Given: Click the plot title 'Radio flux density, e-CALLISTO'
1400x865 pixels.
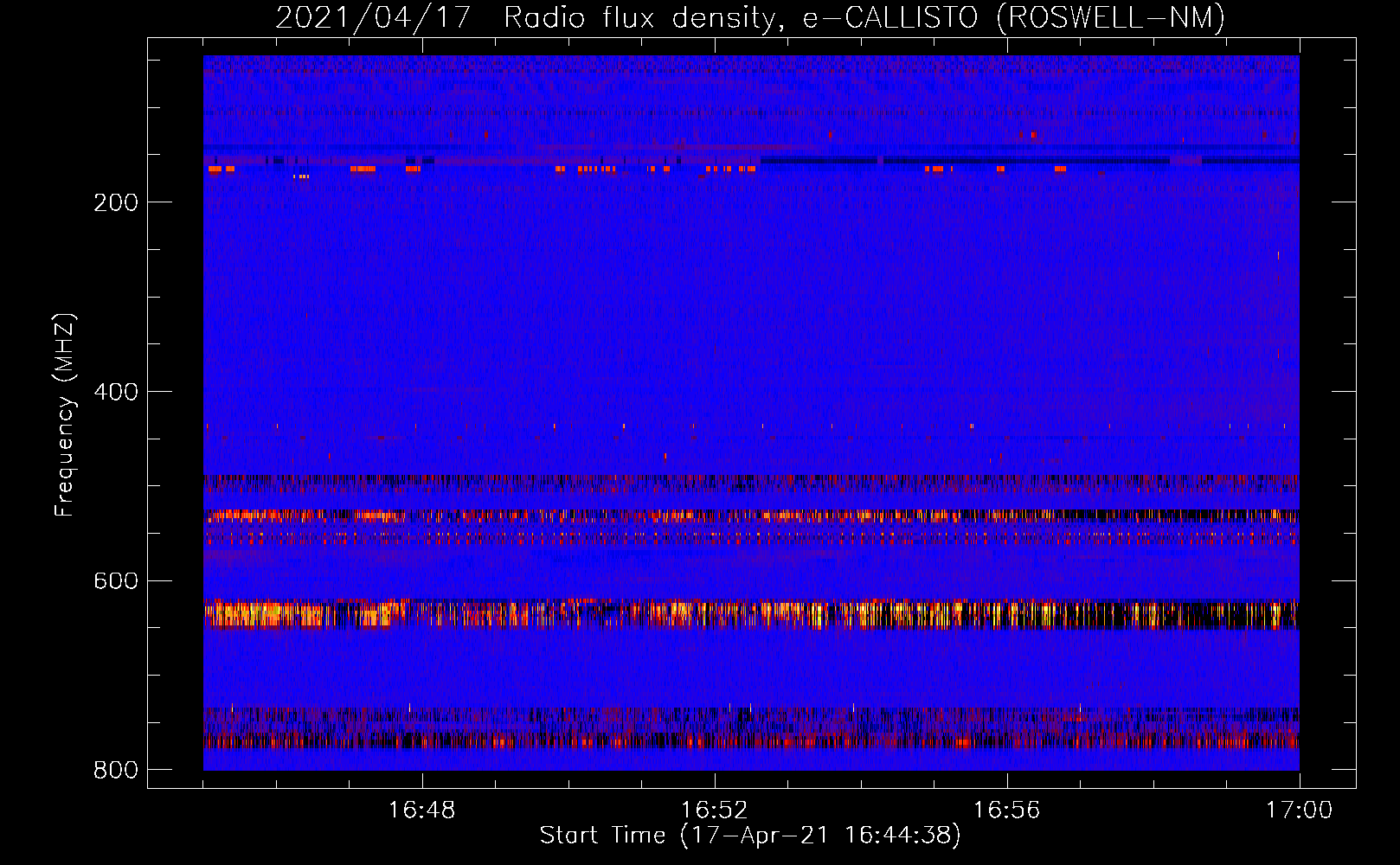Looking at the screenshot, I should click(742, 18).
